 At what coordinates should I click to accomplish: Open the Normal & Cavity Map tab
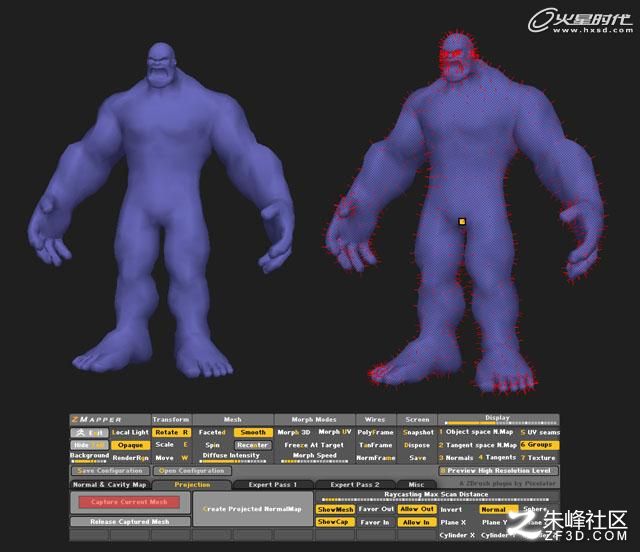(109, 485)
